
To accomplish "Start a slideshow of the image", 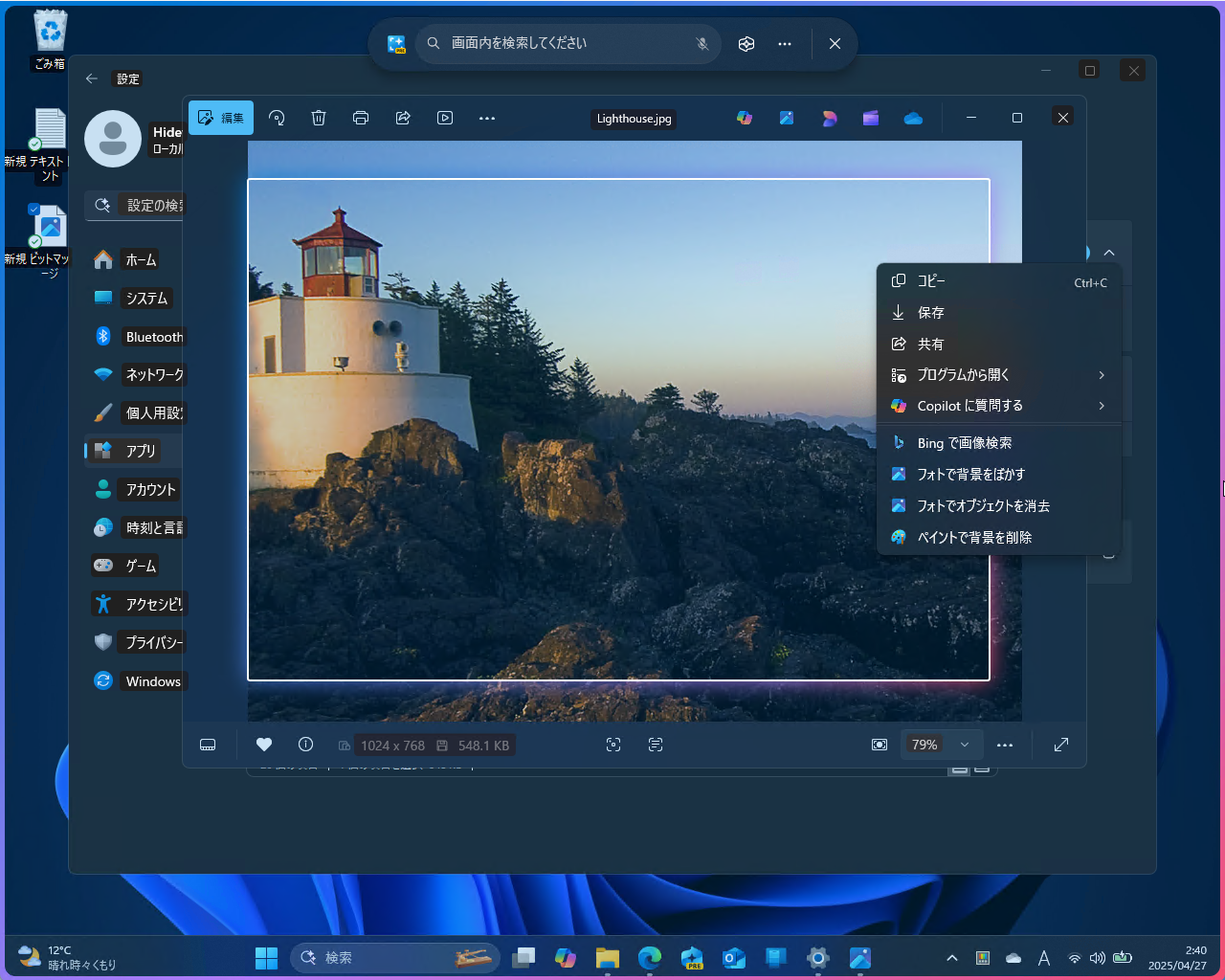I will (445, 118).
